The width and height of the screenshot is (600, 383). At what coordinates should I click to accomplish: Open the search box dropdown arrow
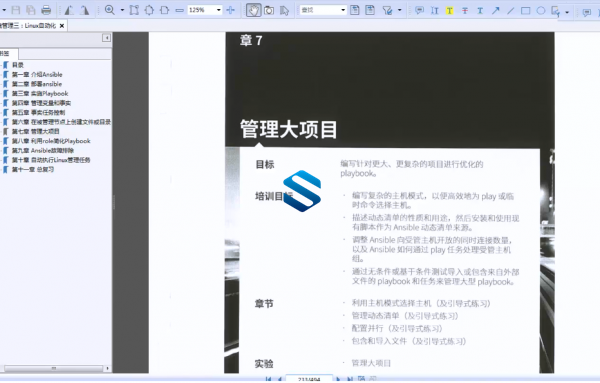(343, 10)
